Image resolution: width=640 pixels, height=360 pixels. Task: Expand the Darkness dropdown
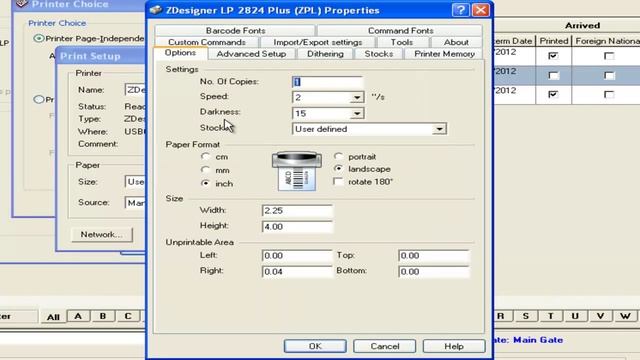coord(357,113)
